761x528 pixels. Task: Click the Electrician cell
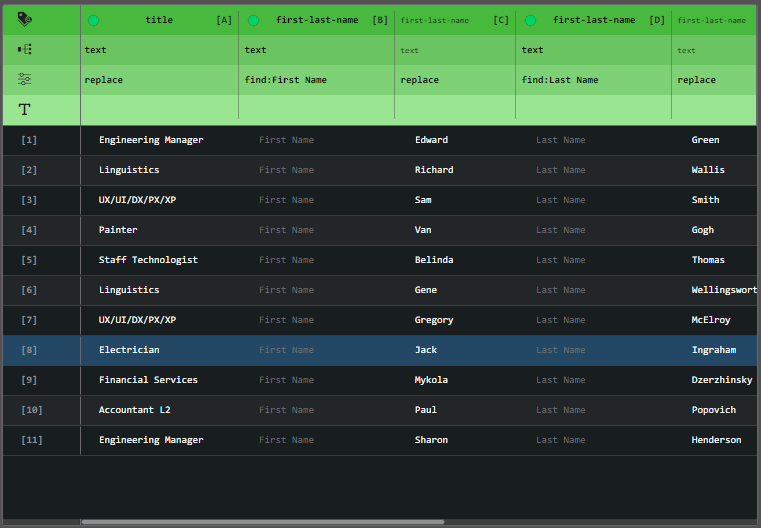[129, 350]
